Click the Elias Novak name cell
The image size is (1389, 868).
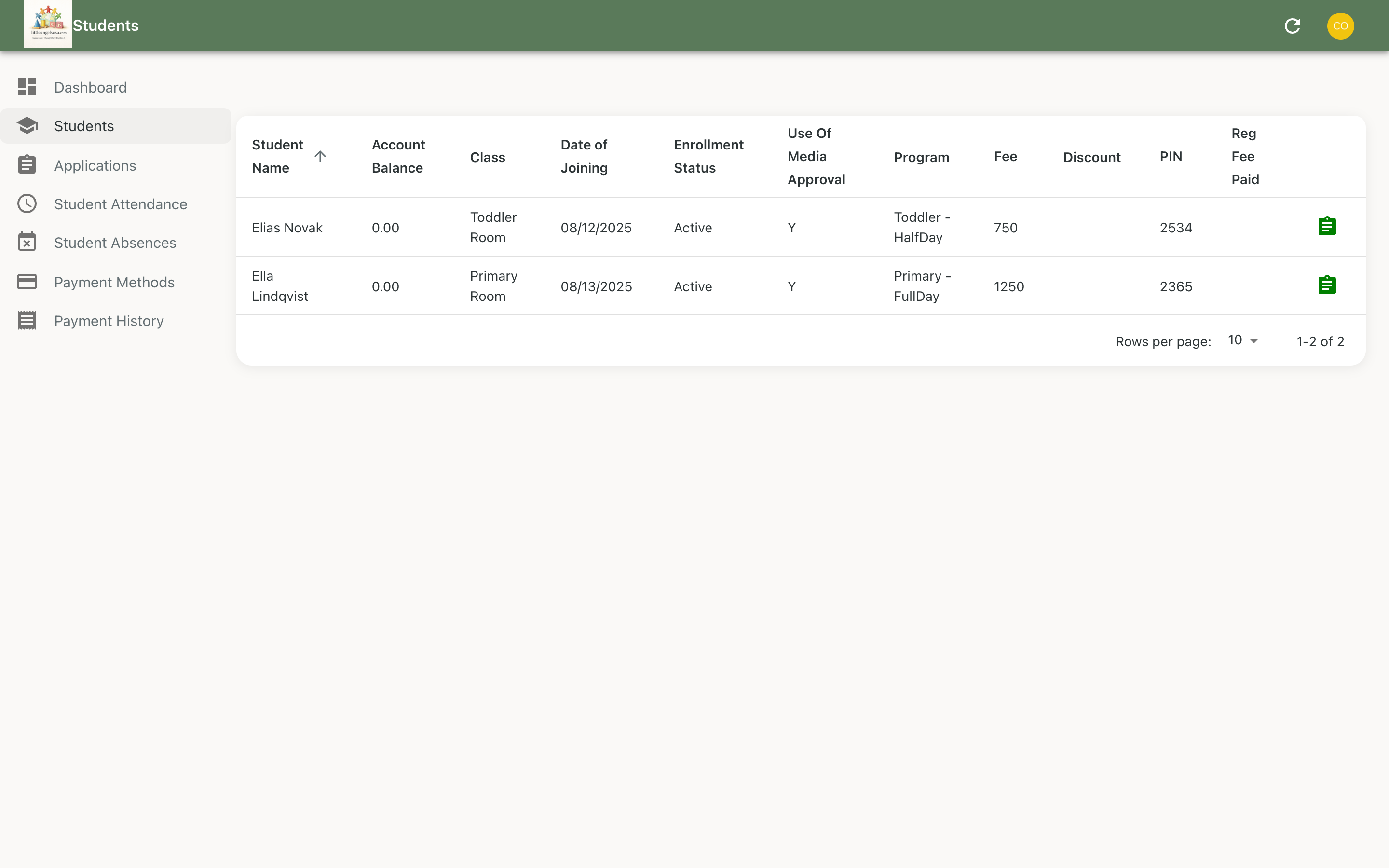(x=287, y=227)
